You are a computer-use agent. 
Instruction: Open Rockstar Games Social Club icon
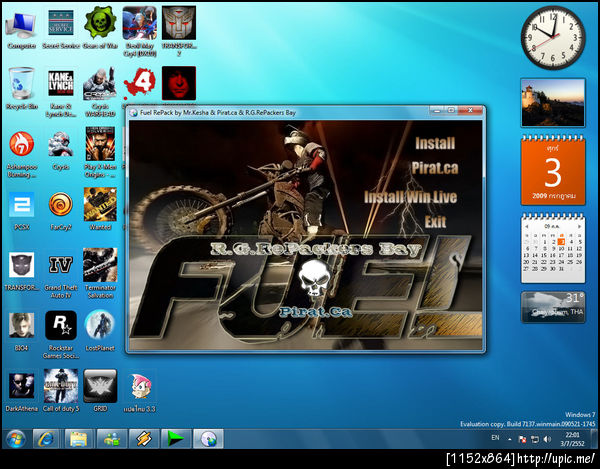tap(61, 335)
